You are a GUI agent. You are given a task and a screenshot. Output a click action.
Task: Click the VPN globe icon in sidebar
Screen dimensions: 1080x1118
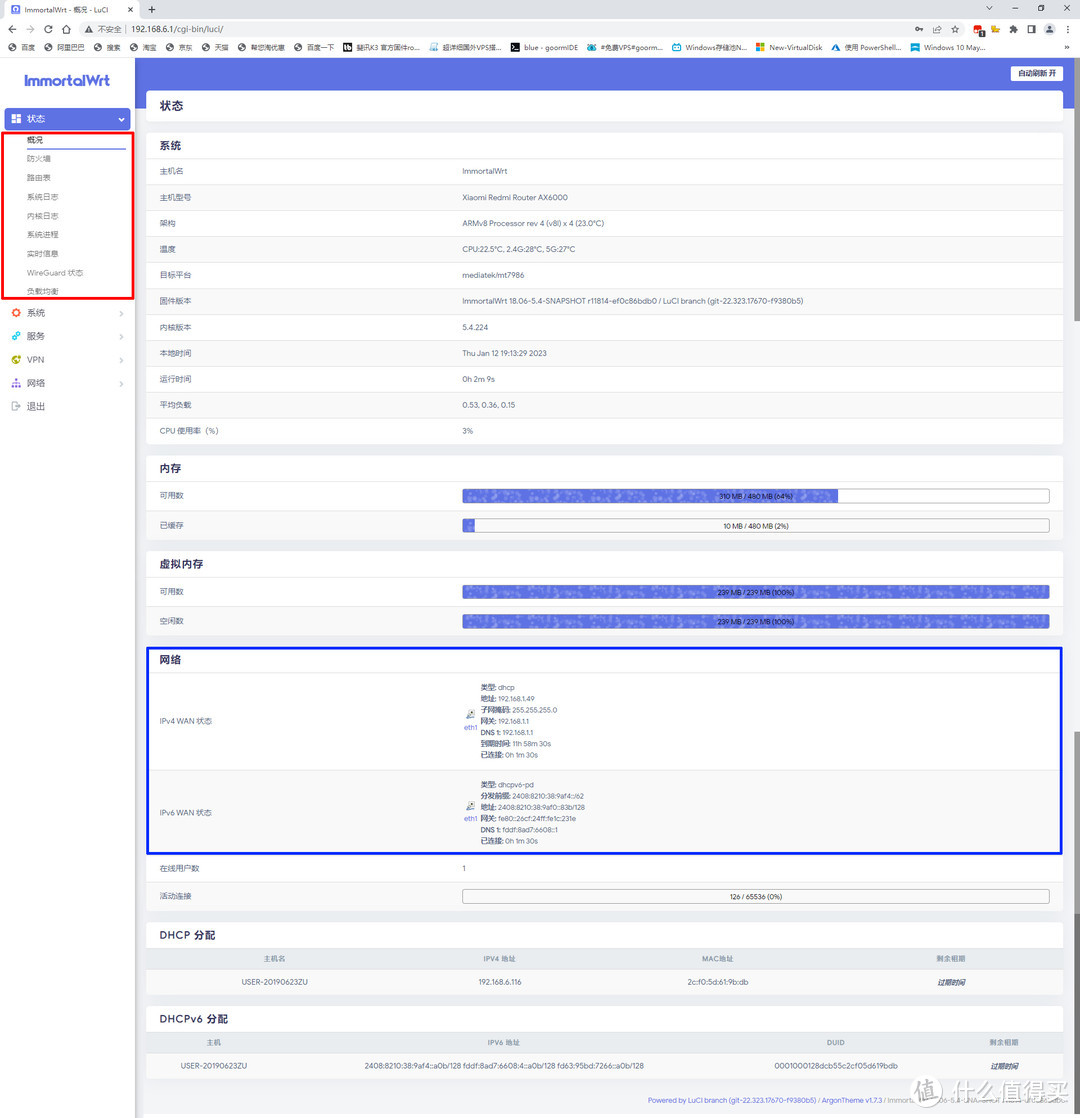(x=16, y=359)
